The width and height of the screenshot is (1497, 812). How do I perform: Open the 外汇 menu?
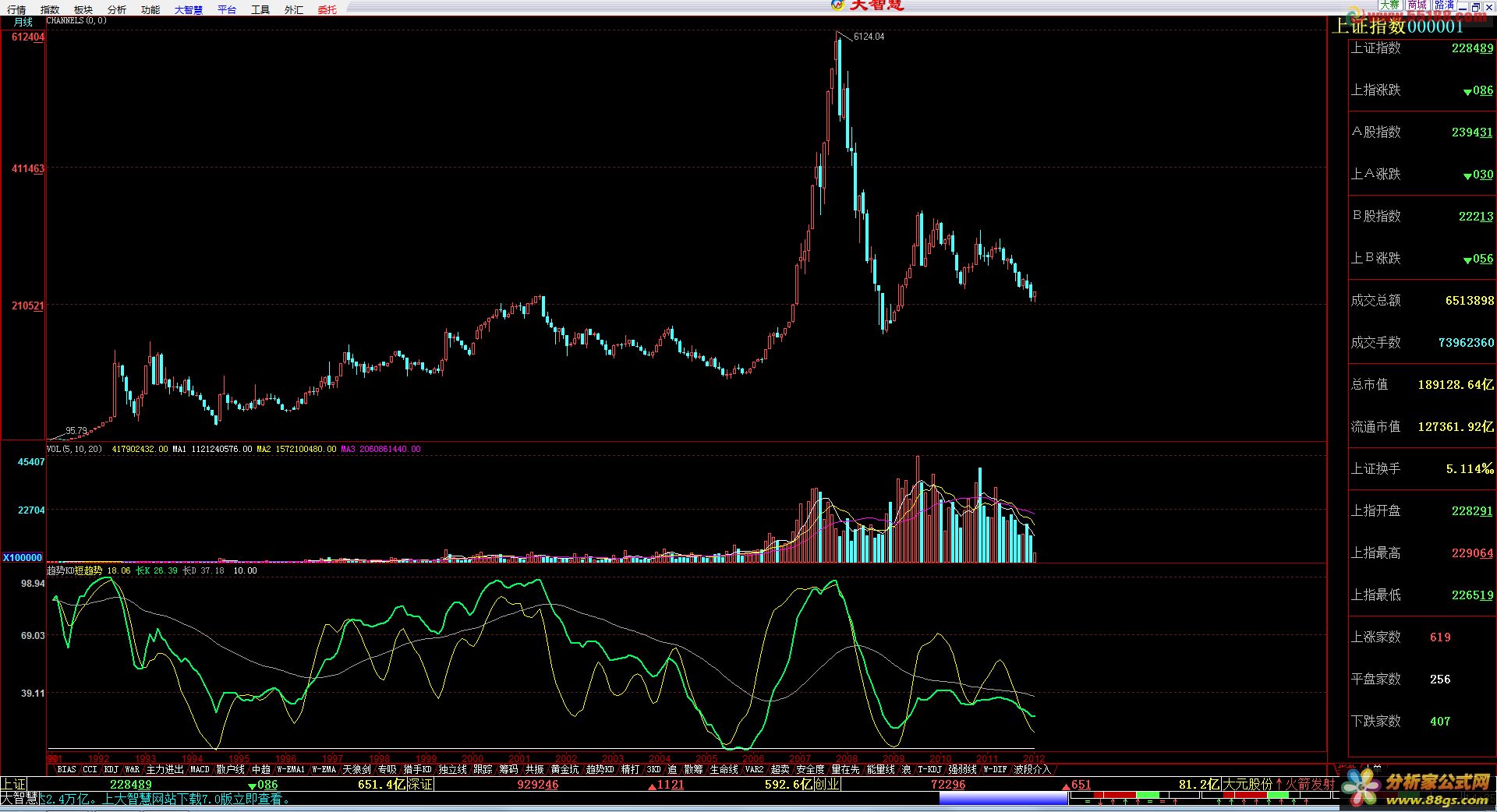(x=294, y=10)
